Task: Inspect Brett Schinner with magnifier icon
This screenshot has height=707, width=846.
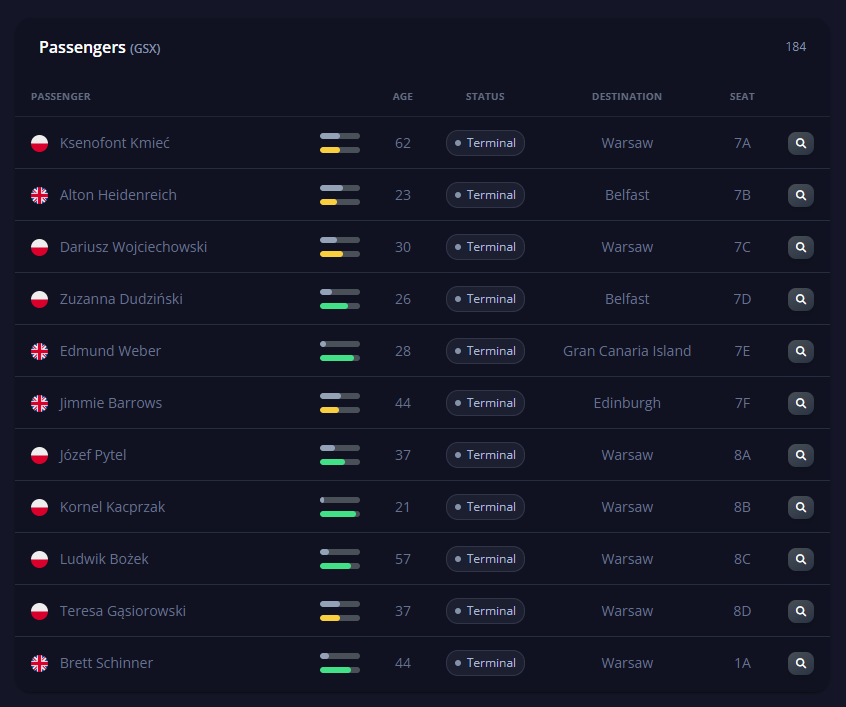Action: (x=800, y=663)
